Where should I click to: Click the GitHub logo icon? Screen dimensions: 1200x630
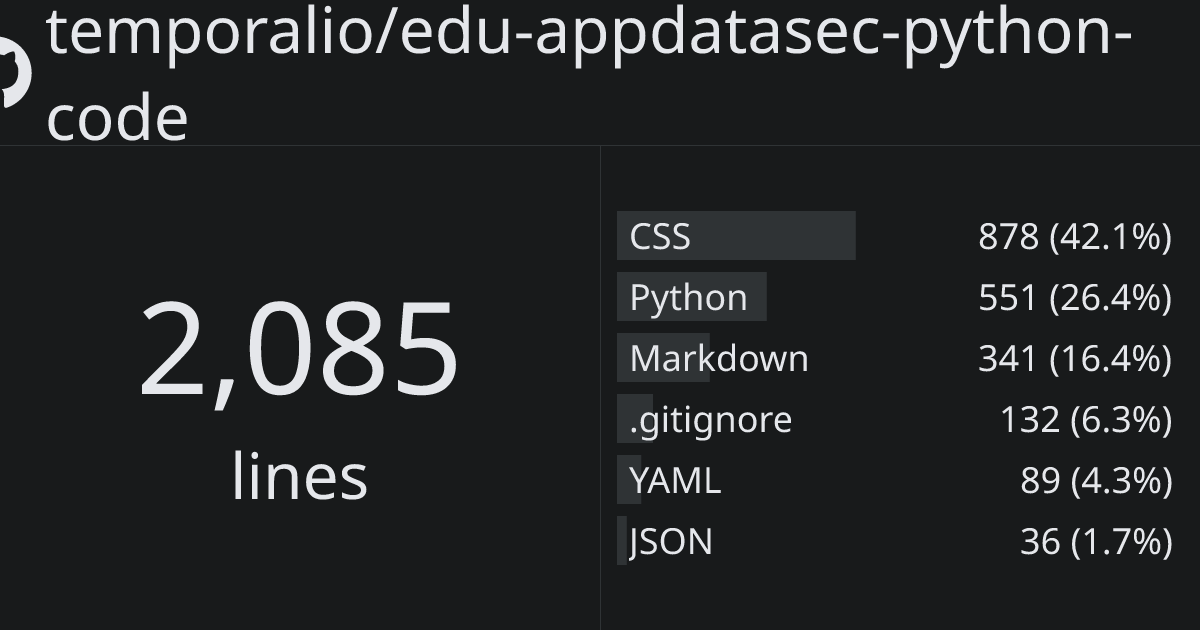pos(14,72)
